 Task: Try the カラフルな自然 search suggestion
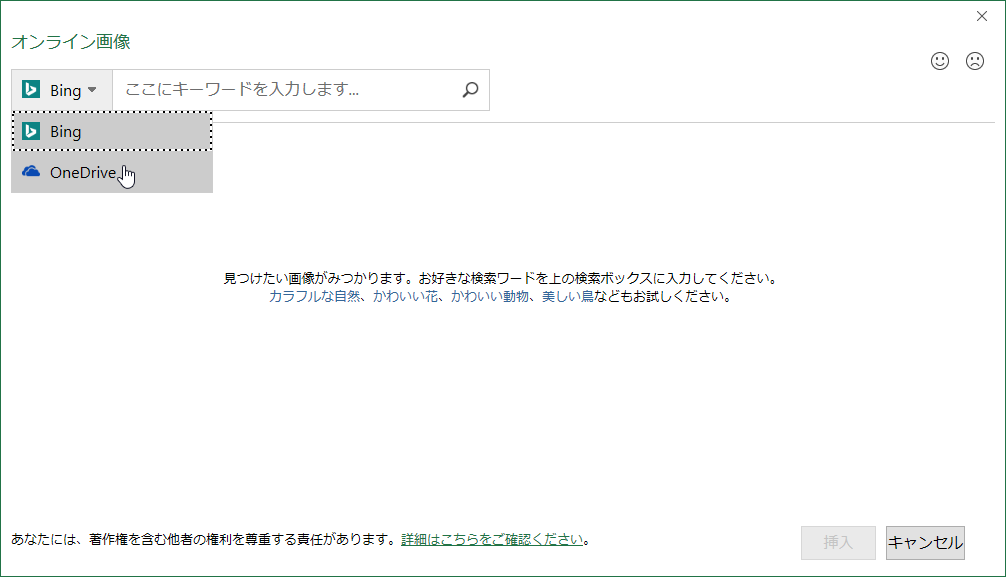pyautogui.click(x=314, y=297)
